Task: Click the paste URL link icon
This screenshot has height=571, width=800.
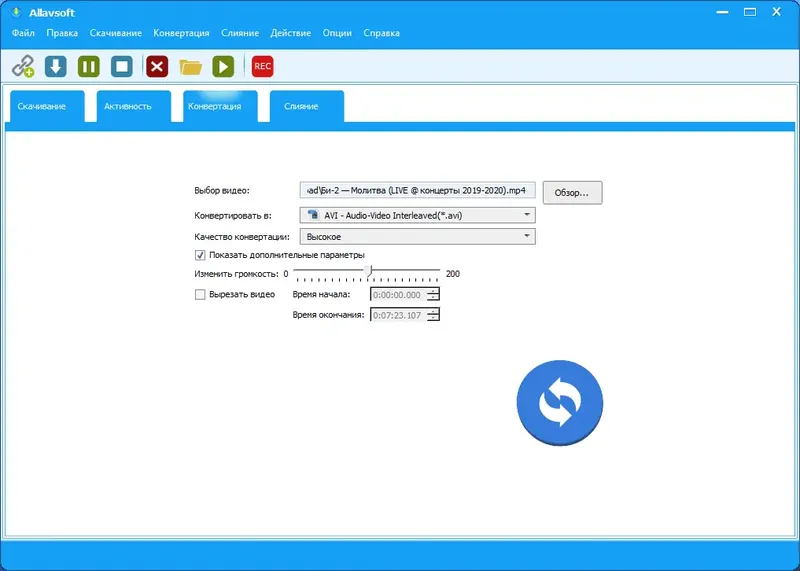Action: [23, 66]
